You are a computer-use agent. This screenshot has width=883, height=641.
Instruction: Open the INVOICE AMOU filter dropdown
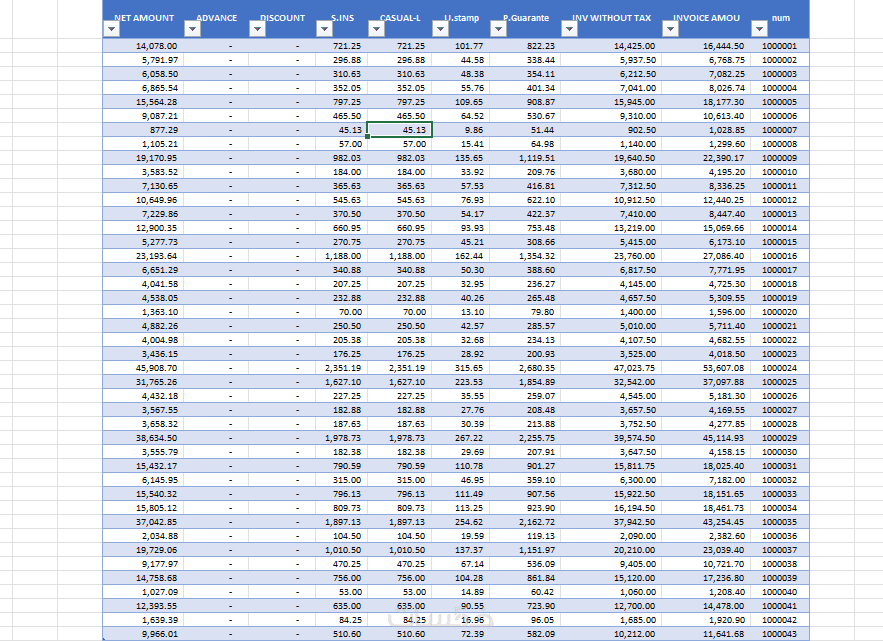click(x=670, y=29)
